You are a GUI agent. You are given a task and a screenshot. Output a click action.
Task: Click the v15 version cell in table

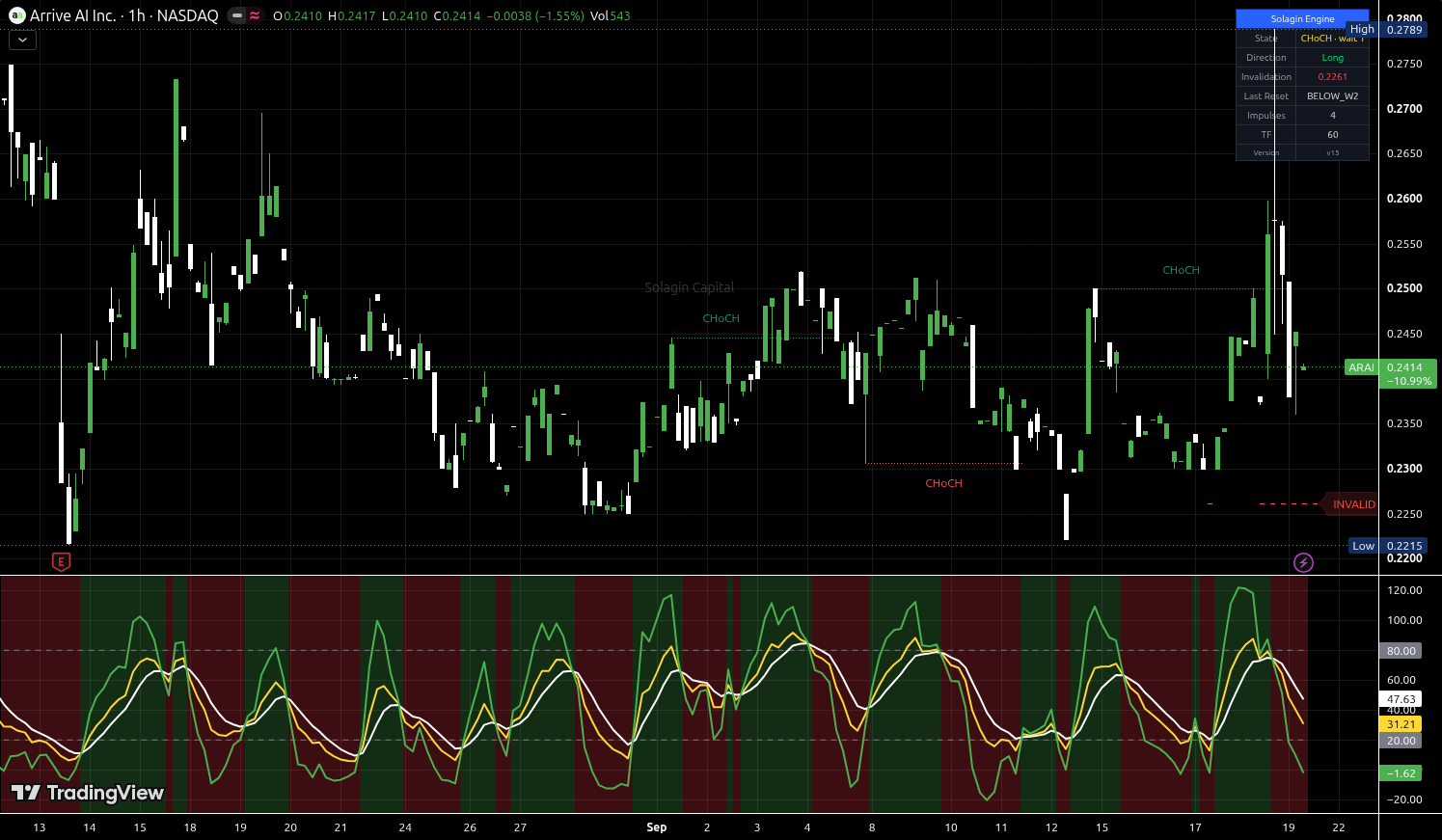[1332, 153]
